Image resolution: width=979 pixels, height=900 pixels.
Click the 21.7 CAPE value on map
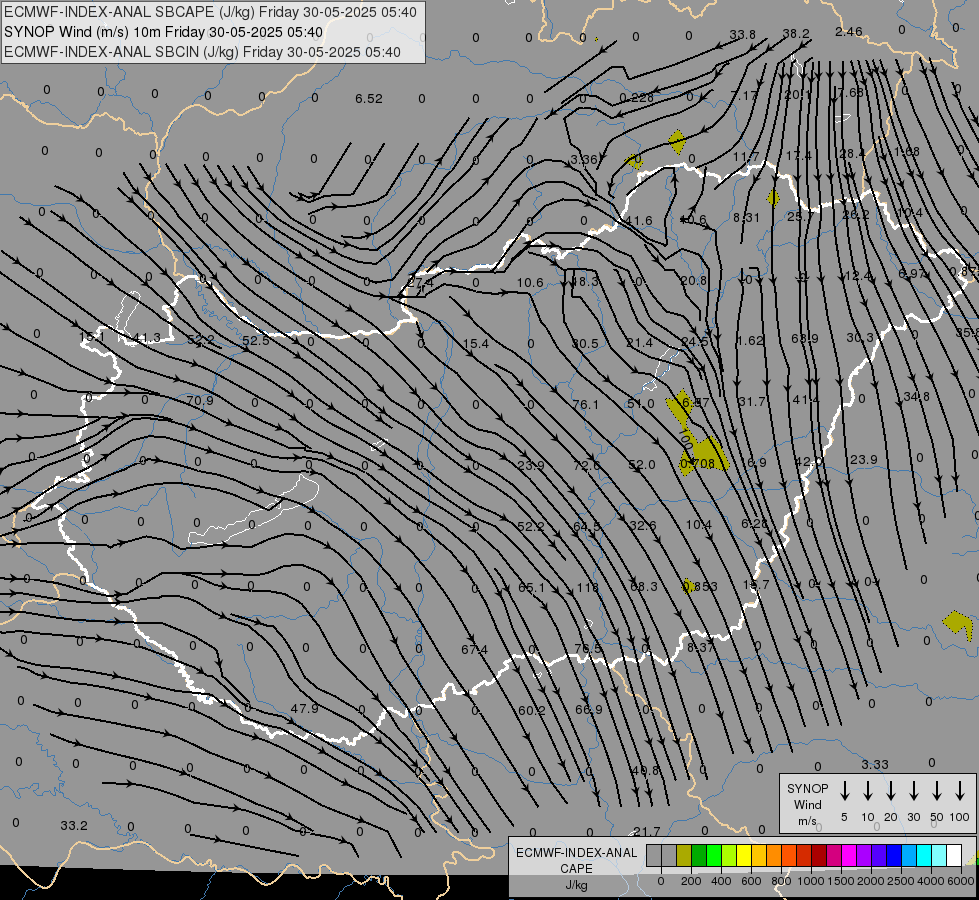click(646, 831)
